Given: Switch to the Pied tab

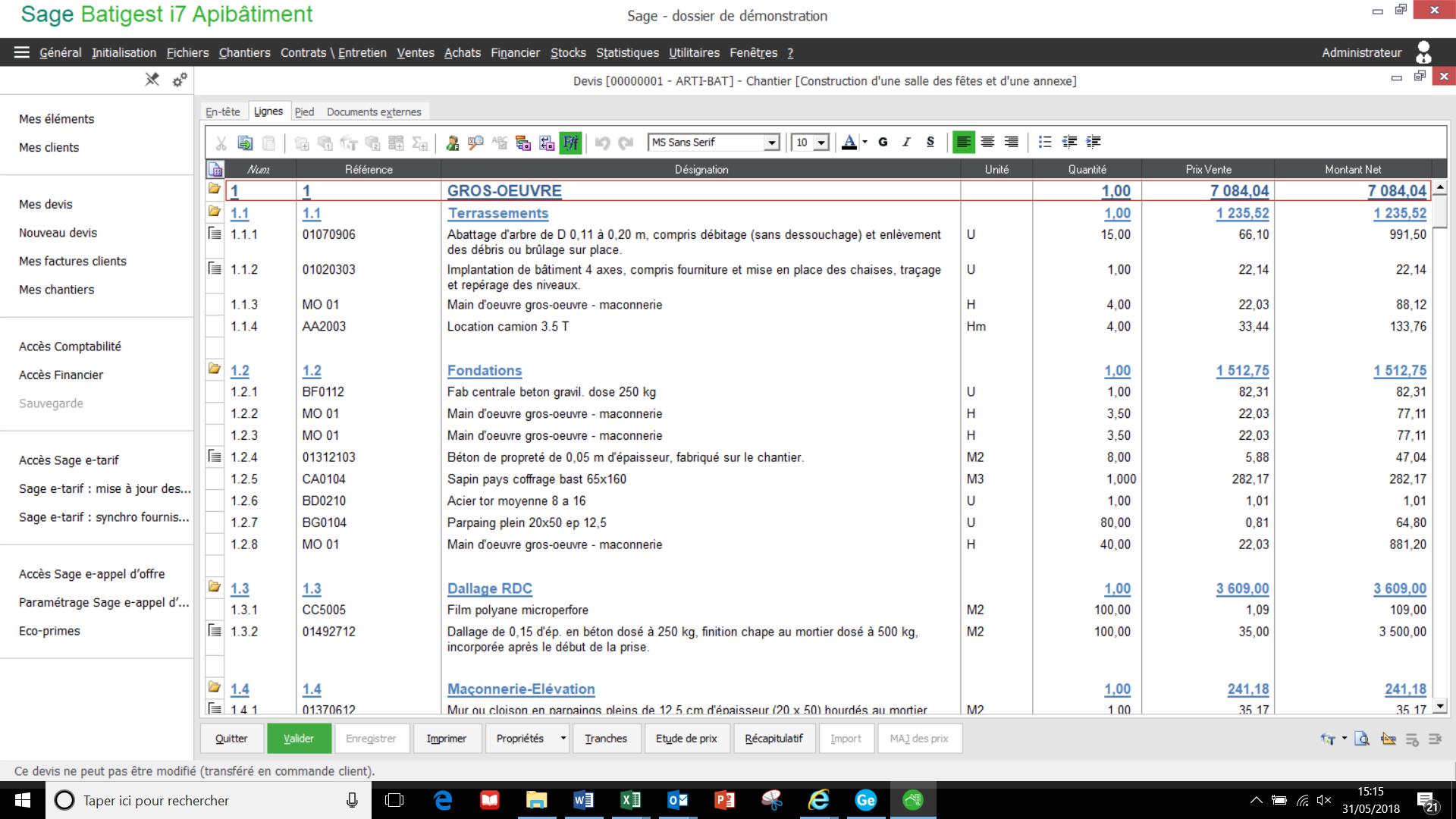Looking at the screenshot, I should [304, 111].
